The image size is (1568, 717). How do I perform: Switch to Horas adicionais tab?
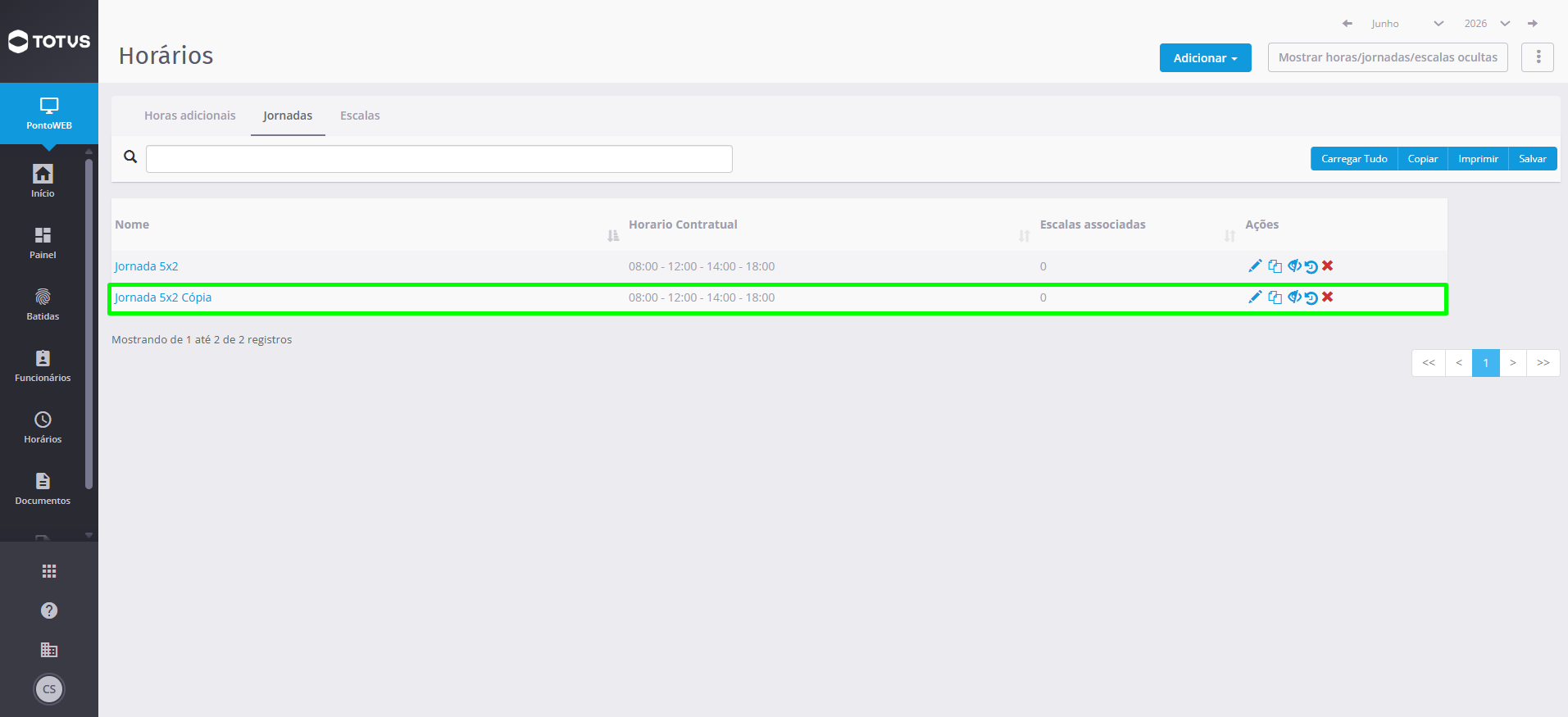tap(190, 116)
